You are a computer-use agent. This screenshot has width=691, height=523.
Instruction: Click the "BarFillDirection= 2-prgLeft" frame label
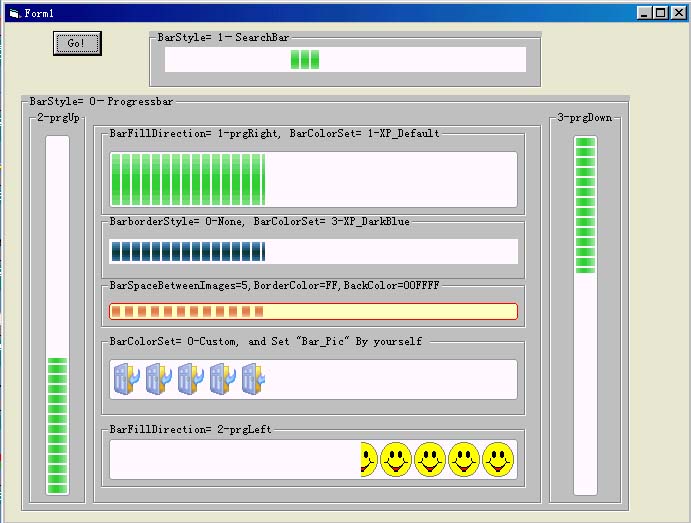(x=190, y=429)
